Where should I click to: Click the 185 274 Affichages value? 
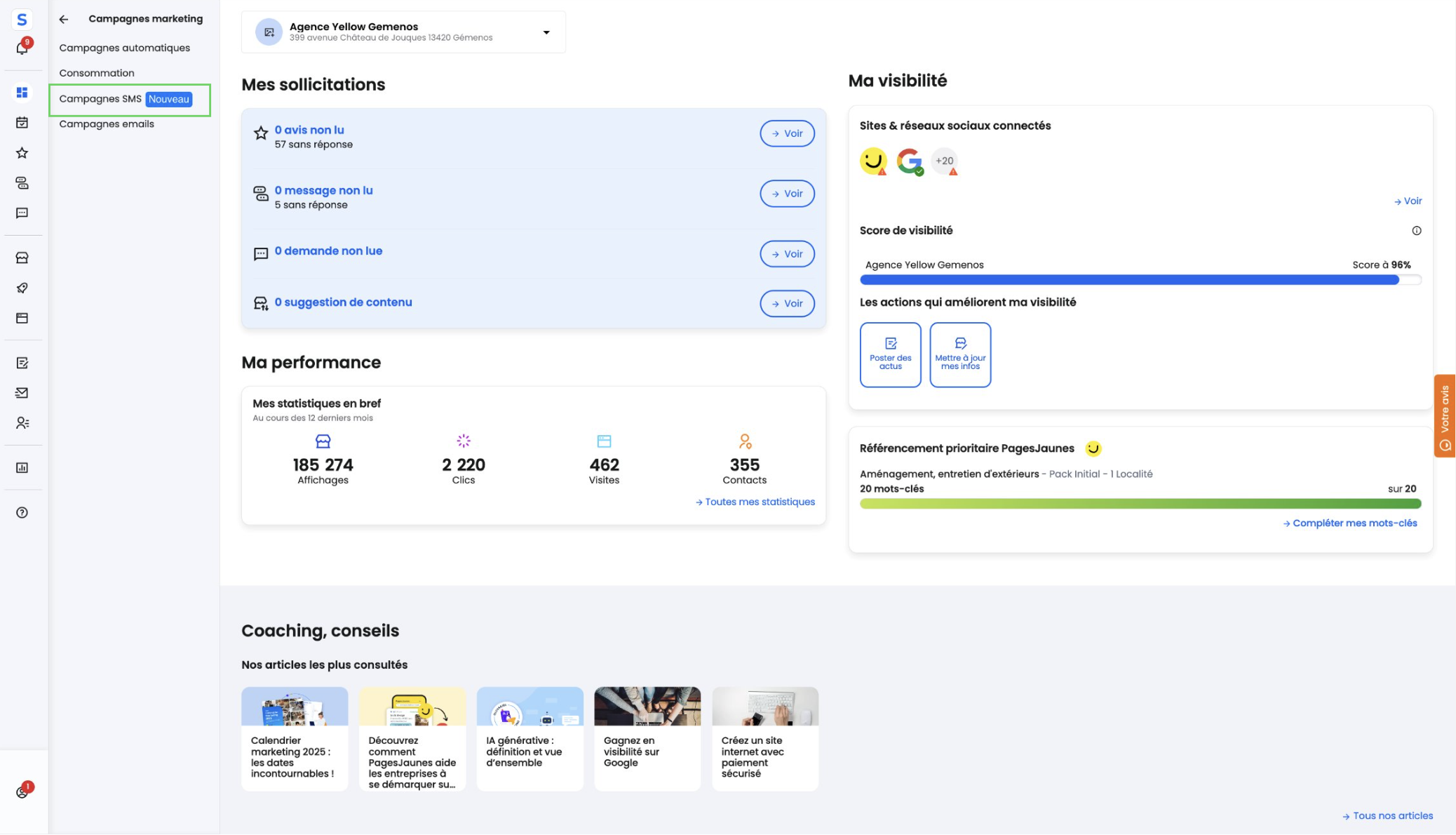(x=323, y=465)
